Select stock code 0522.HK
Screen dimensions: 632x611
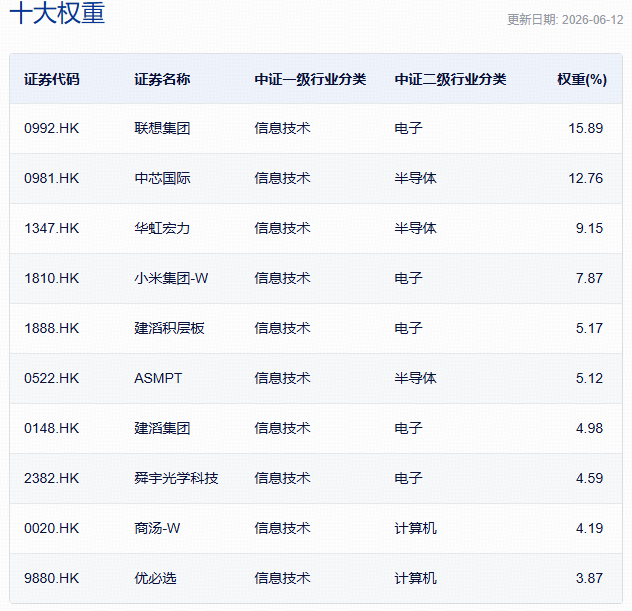[x=52, y=378]
